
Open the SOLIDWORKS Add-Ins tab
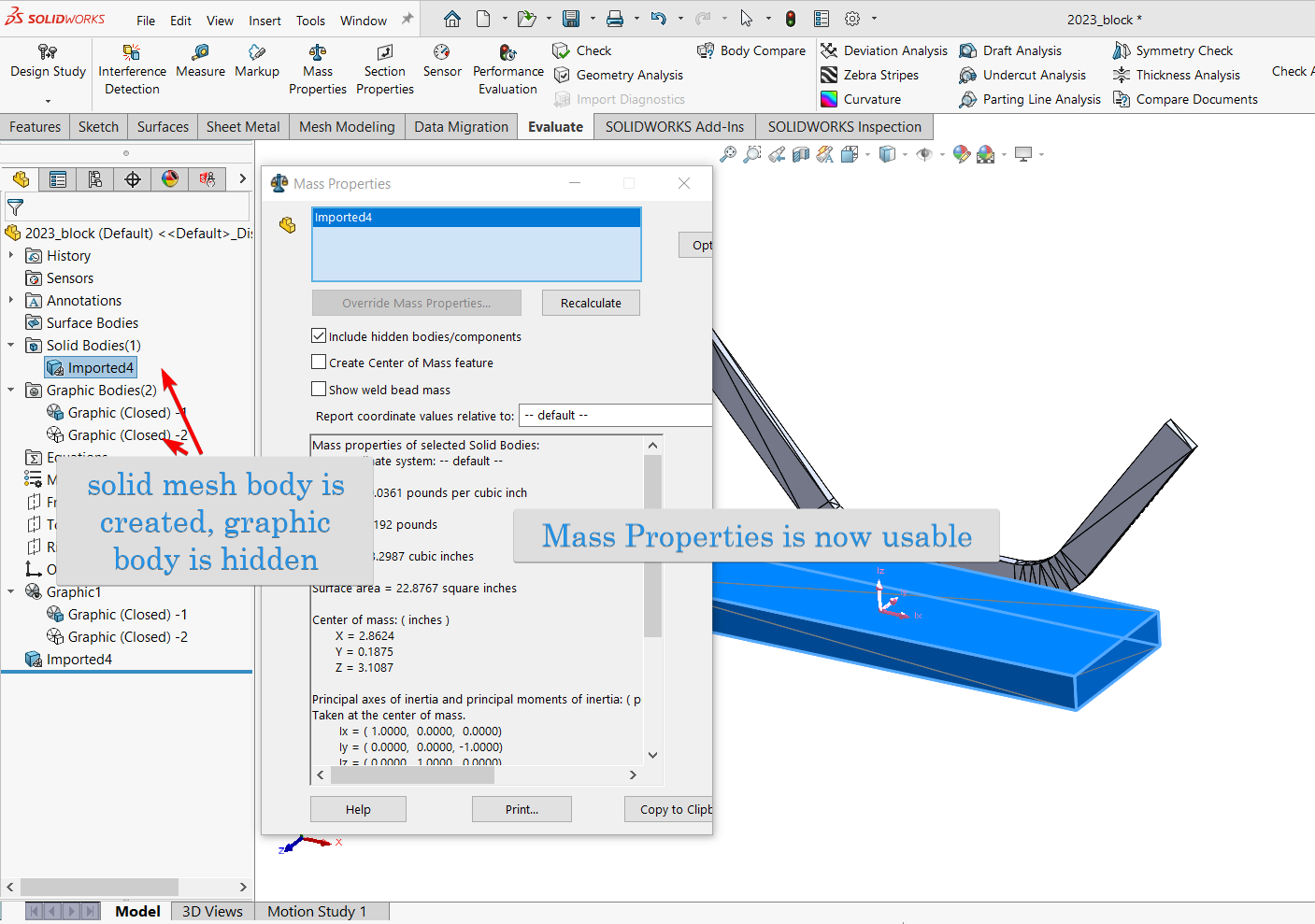(x=675, y=127)
